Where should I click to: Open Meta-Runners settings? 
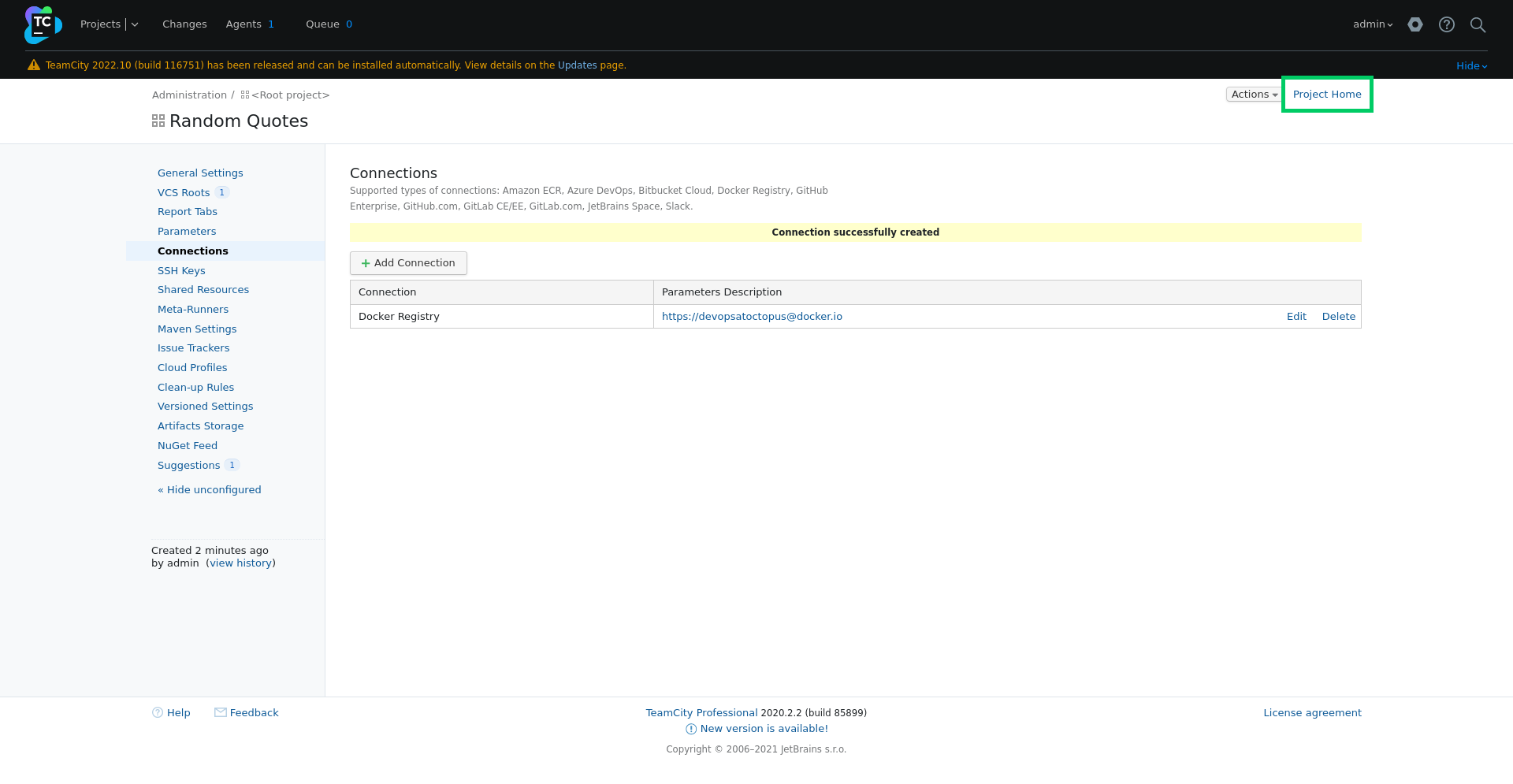point(193,310)
